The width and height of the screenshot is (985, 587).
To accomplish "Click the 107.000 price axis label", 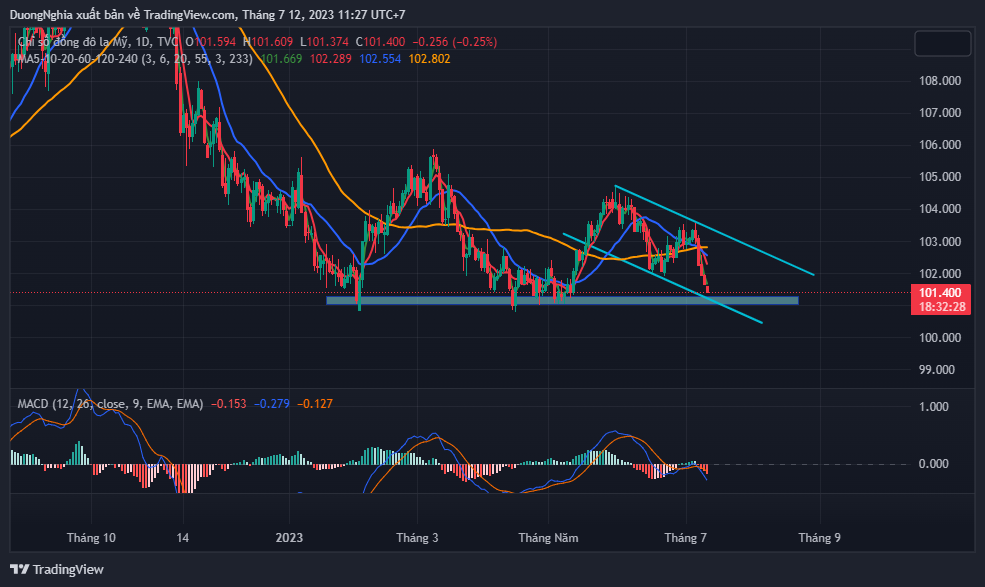I will coord(940,113).
